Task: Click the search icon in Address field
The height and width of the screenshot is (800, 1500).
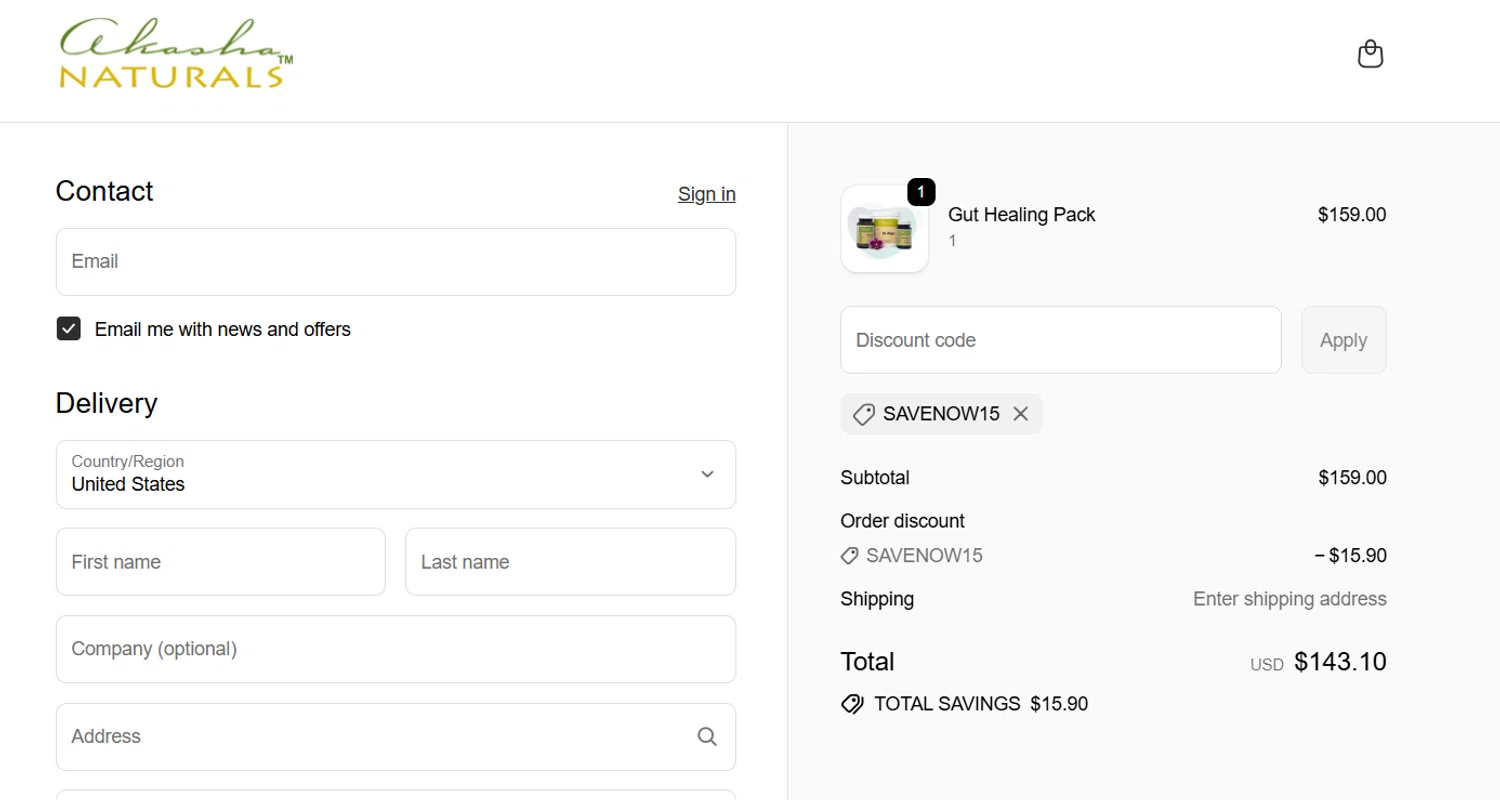Action: [707, 737]
